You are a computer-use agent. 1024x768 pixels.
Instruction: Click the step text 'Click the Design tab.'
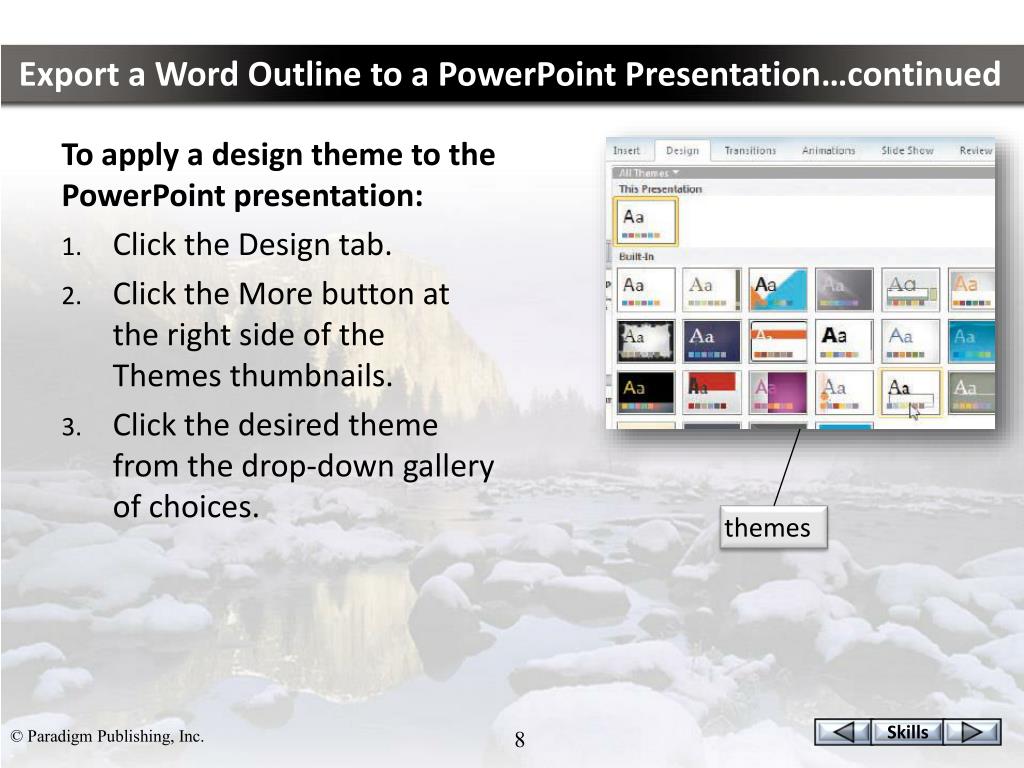point(252,245)
